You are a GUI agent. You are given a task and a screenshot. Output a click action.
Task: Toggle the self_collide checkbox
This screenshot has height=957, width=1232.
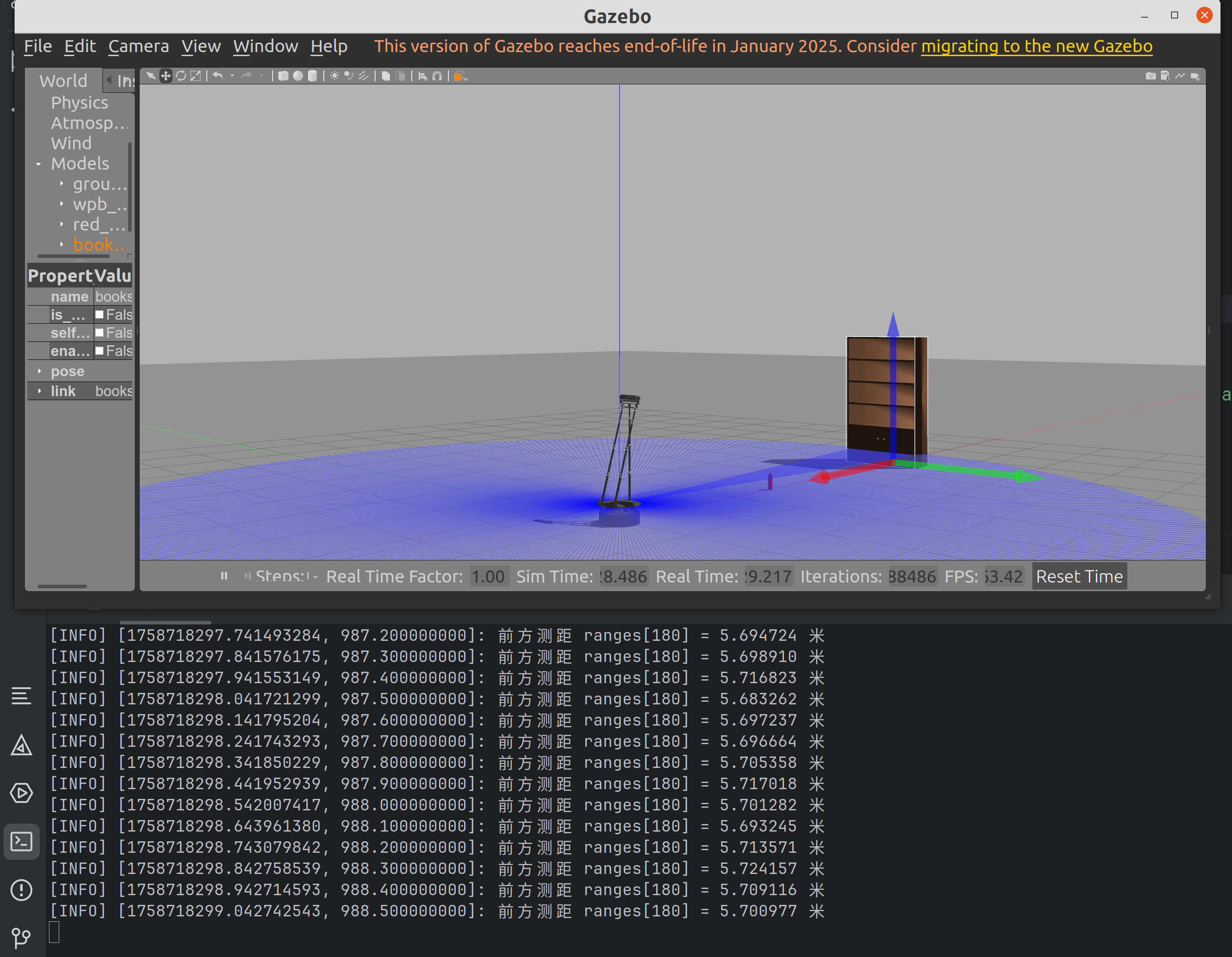pos(100,333)
